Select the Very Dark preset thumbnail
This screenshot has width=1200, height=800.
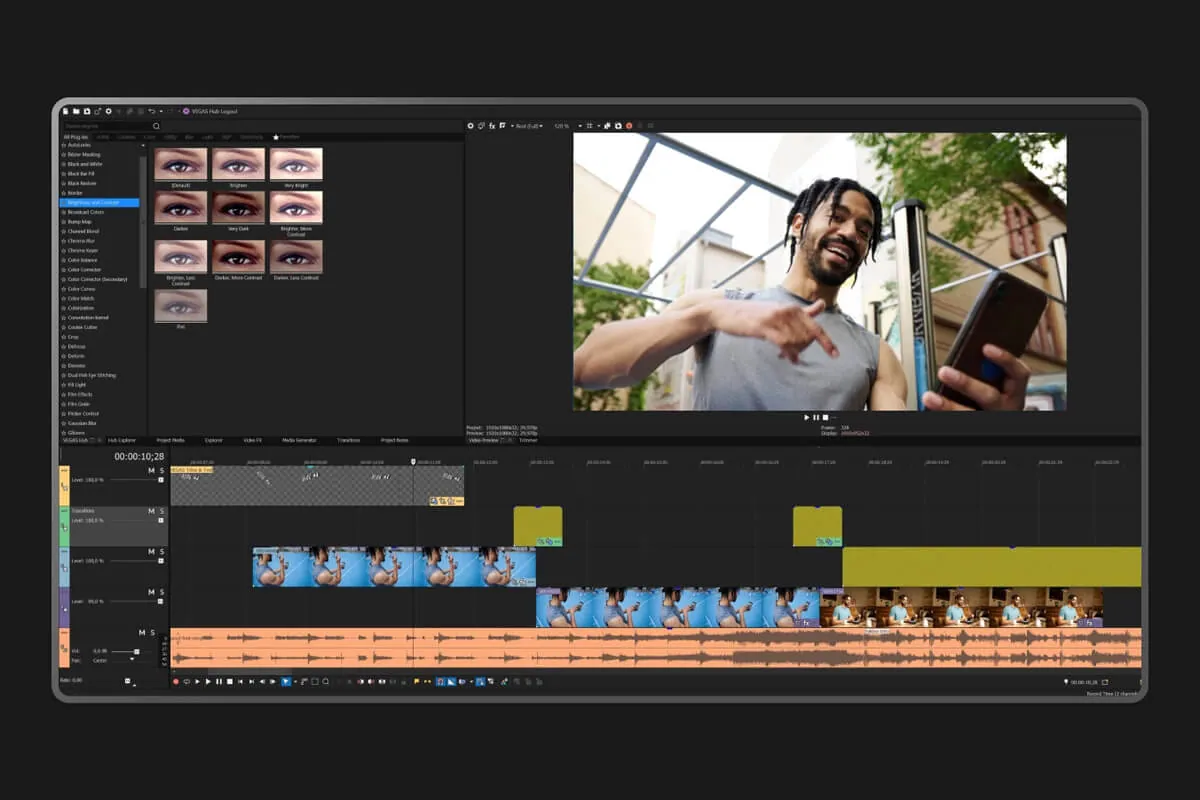tap(238, 207)
